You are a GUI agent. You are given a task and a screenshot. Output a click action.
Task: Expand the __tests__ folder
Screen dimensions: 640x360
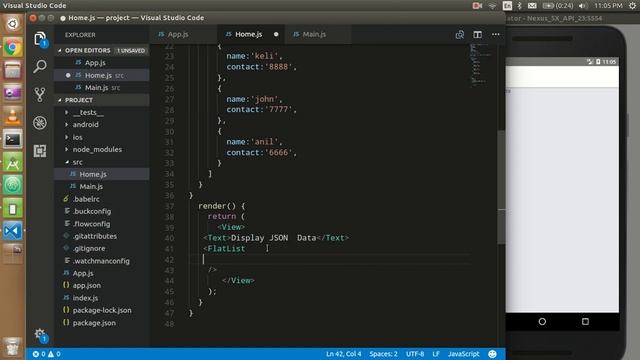(x=102, y=112)
